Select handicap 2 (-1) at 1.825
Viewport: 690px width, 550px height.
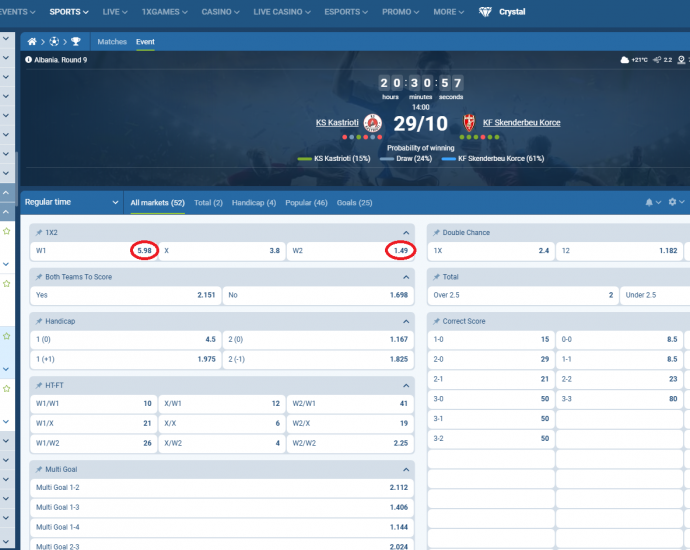[x=318, y=359]
